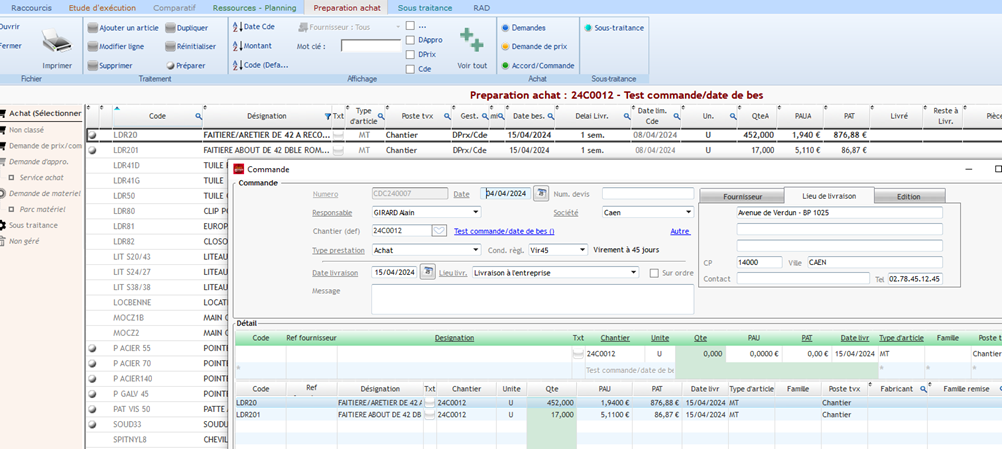Click the Autre link
Image resolution: width=1002 pixels, height=449 pixels.
680,231
